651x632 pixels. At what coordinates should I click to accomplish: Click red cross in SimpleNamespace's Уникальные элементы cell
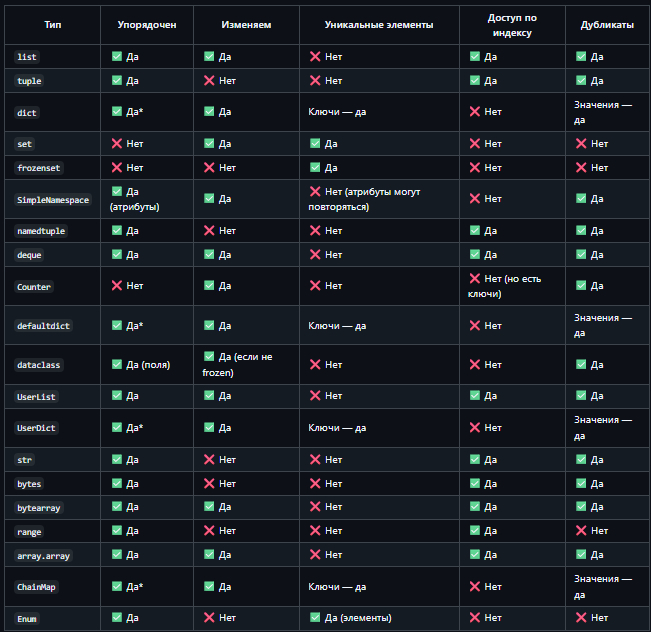(315, 192)
